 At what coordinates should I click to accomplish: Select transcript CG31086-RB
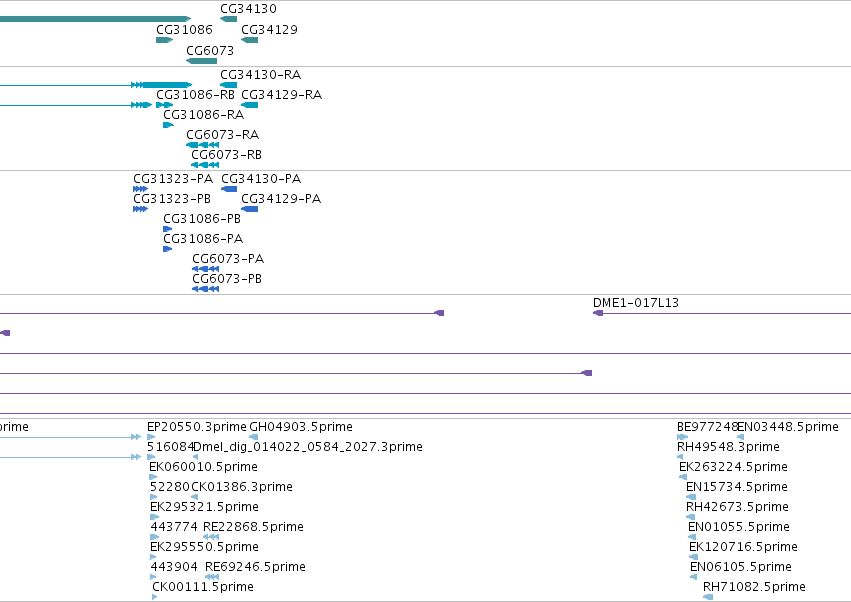(x=164, y=105)
